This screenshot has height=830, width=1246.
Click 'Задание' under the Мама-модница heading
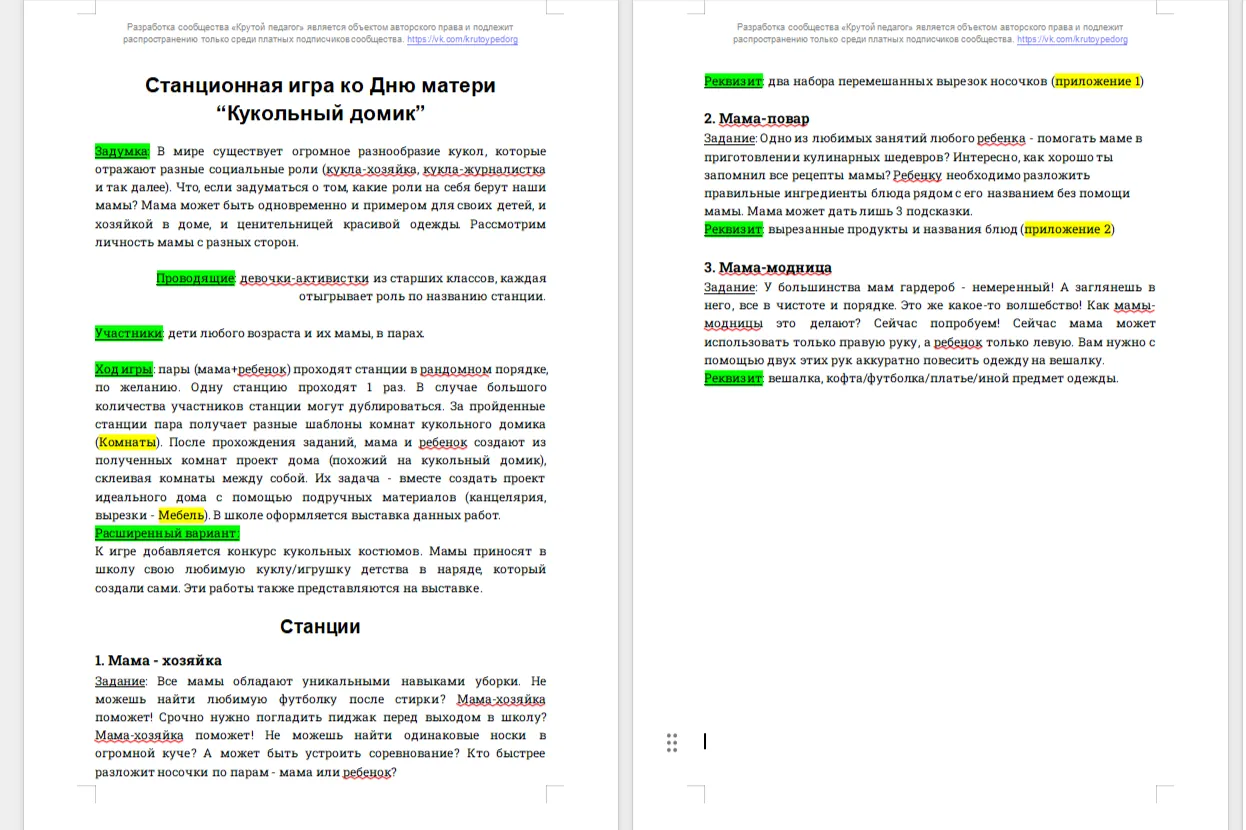729,287
